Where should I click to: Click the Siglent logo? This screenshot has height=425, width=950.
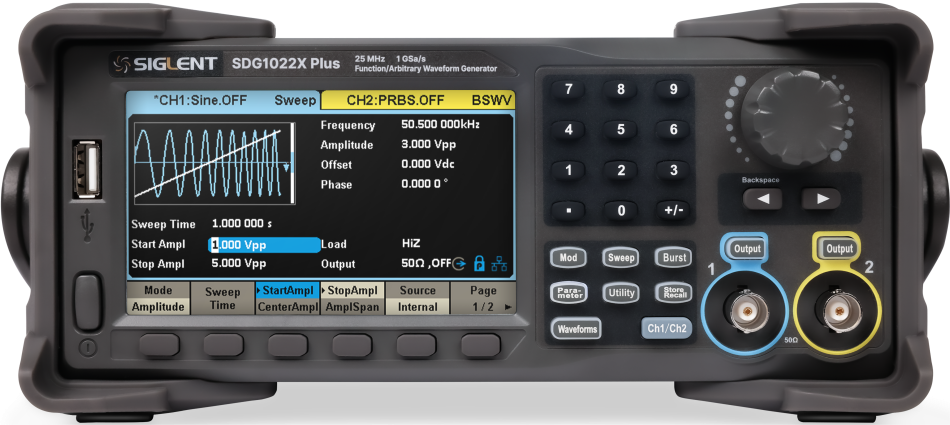point(165,64)
